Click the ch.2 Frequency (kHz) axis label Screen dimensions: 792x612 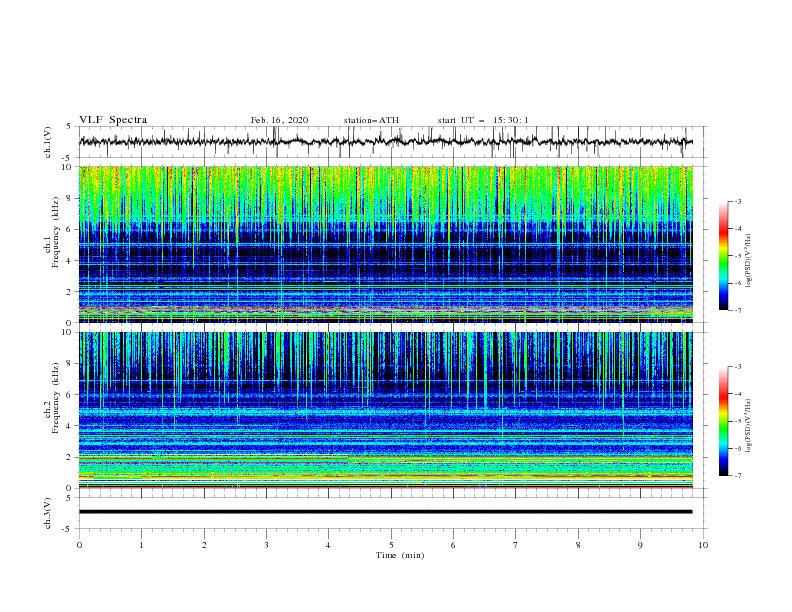point(52,397)
